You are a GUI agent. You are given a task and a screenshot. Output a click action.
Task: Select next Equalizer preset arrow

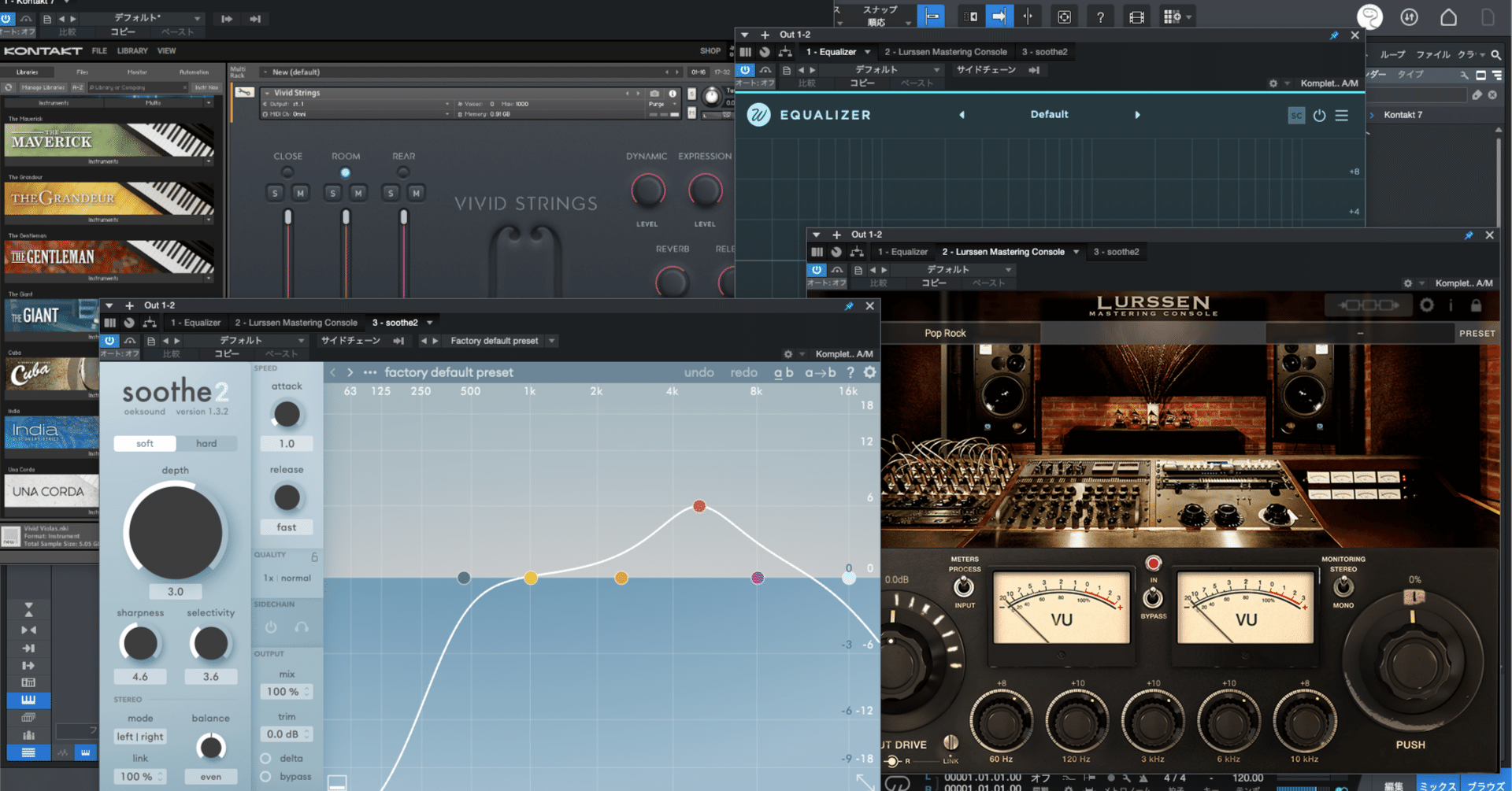pos(1137,115)
